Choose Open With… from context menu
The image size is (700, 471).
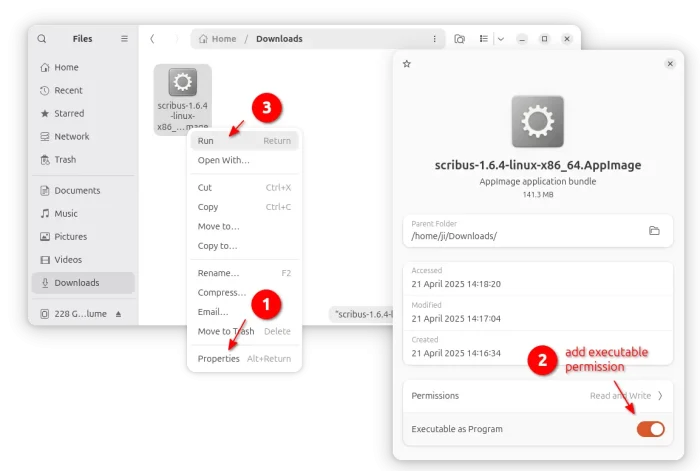(244, 160)
